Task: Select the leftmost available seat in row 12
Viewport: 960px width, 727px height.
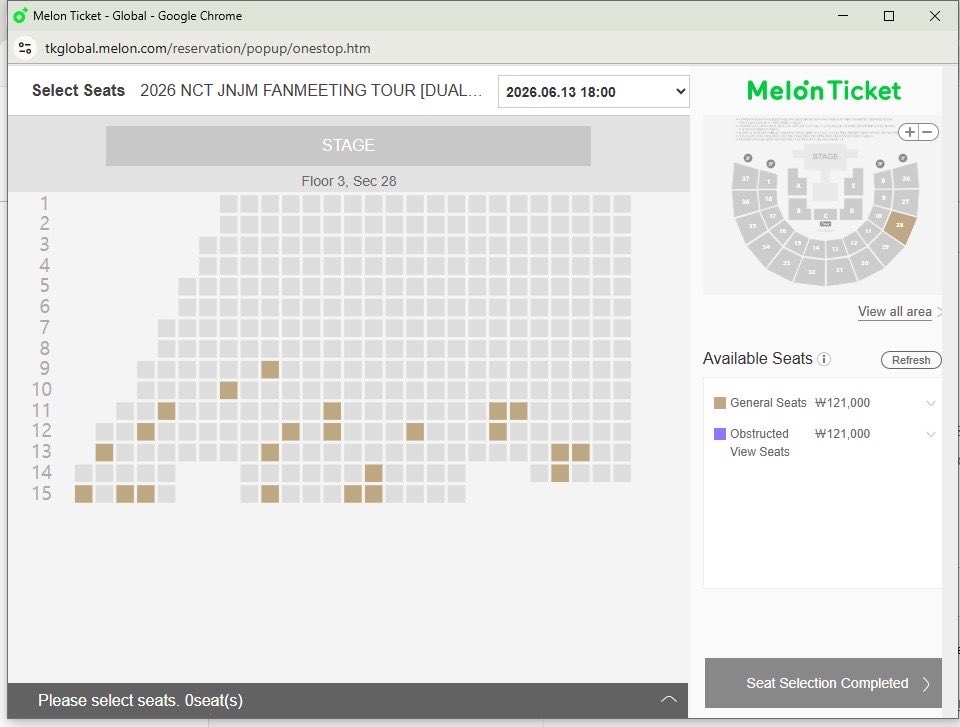Action: pos(146,432)
